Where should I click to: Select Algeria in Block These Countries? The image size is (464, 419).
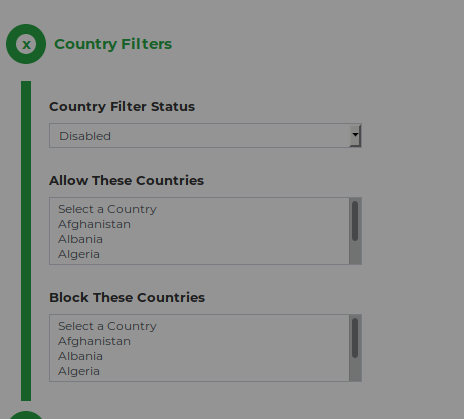199,371
